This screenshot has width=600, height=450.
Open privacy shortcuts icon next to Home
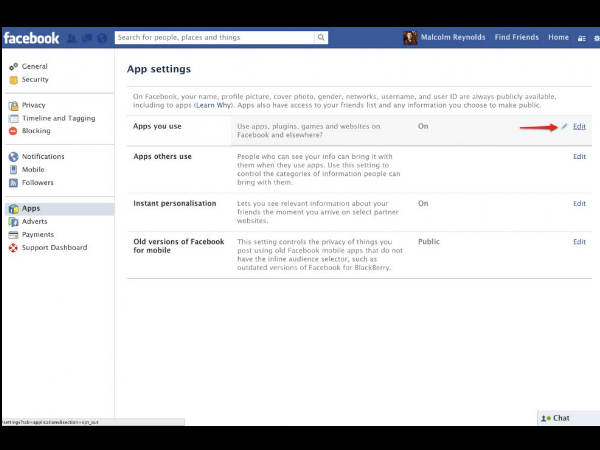(582, 38)
